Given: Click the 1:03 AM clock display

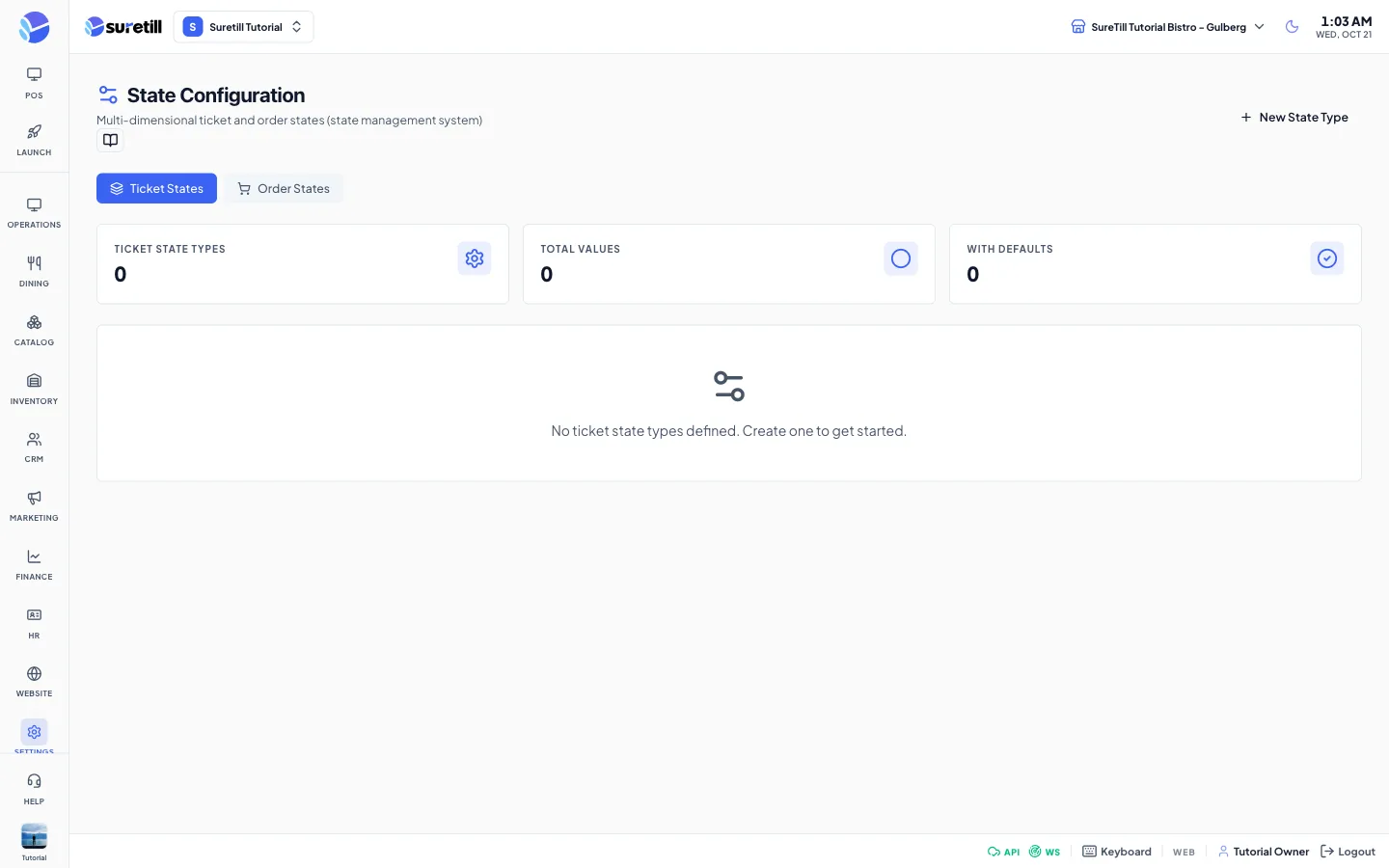Looking at the screenshot, I should click(1346, 21).
